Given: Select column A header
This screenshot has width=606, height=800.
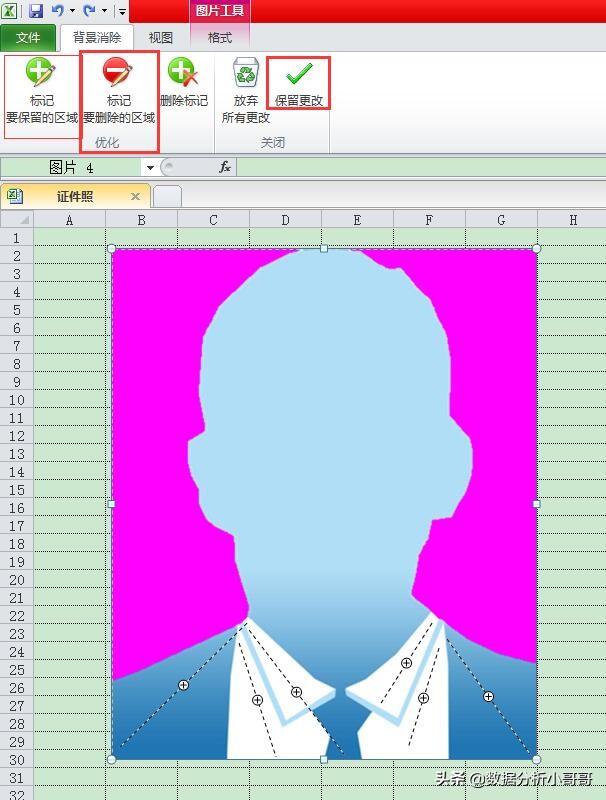Looking at the screenshot, I should pos(69,220).
